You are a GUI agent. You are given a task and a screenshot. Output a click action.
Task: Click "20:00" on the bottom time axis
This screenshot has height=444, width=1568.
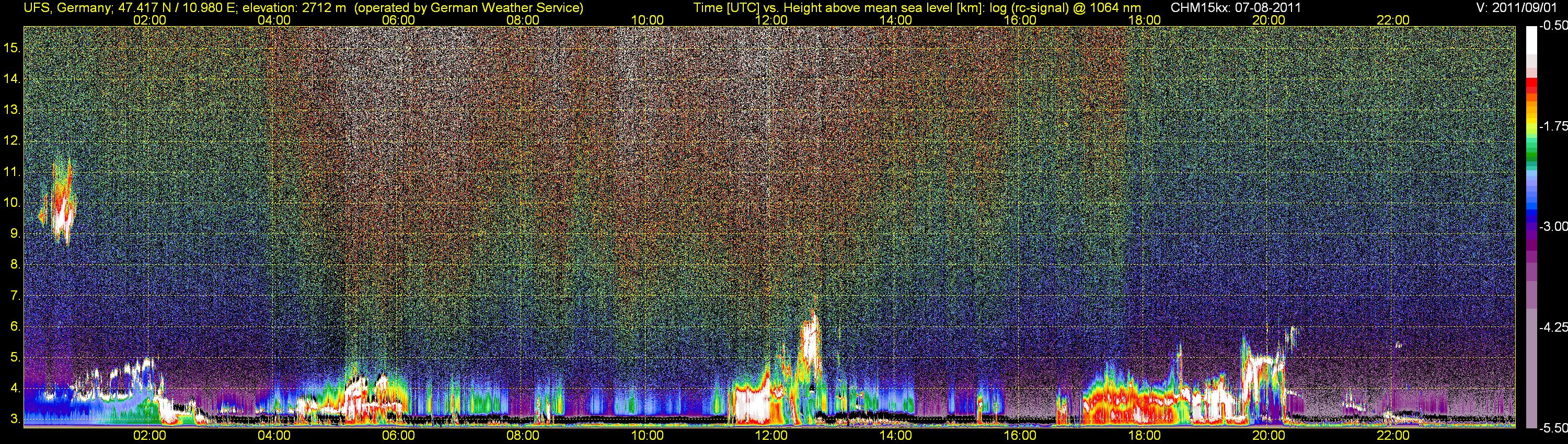point(1269,436)
